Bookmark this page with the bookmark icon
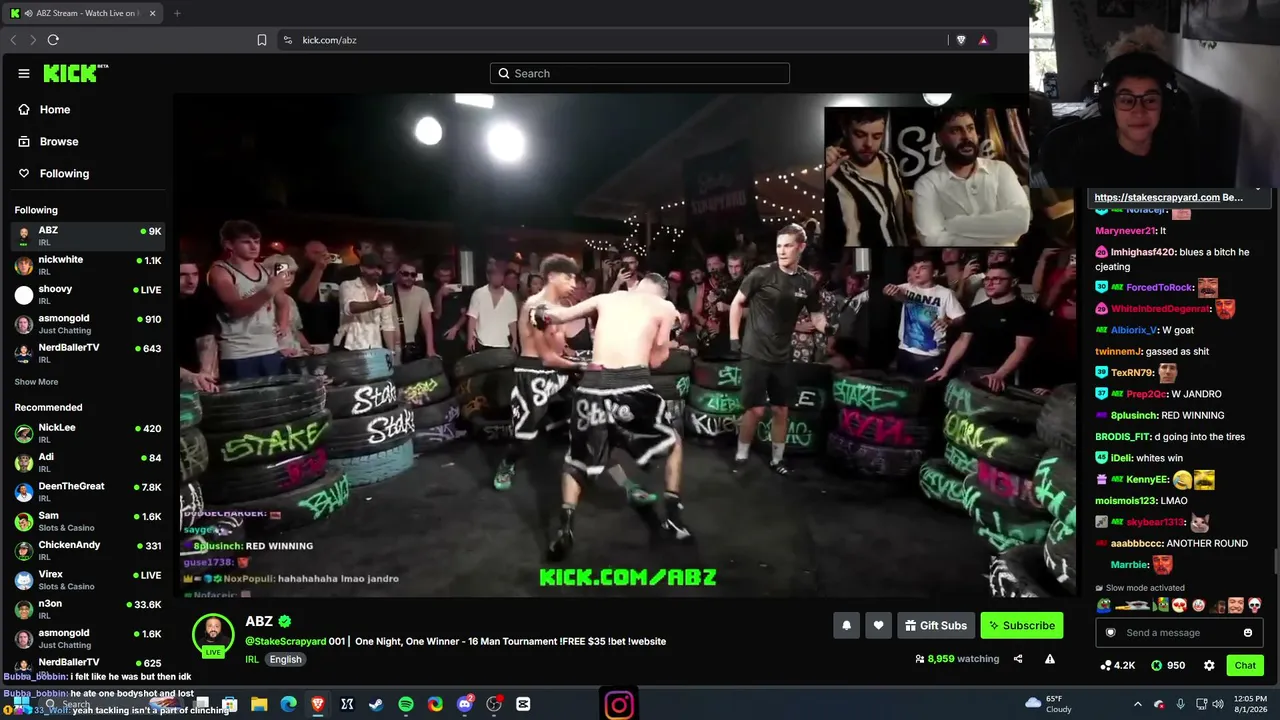The width and height of the screenshot is (1280, 720). coord(262,40)
